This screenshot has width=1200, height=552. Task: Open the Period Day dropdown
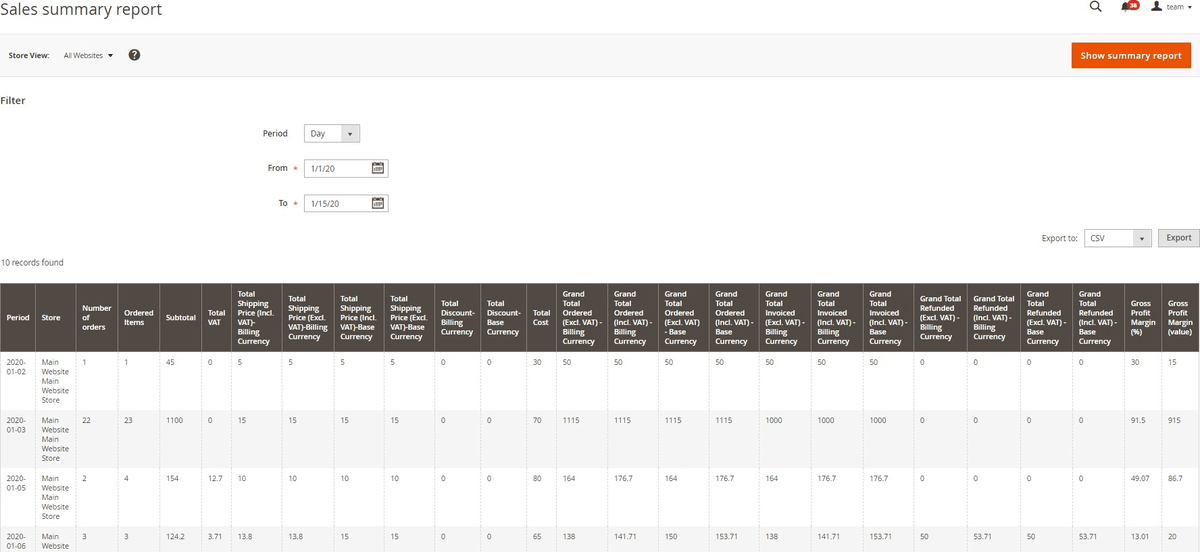coord(332,134)
